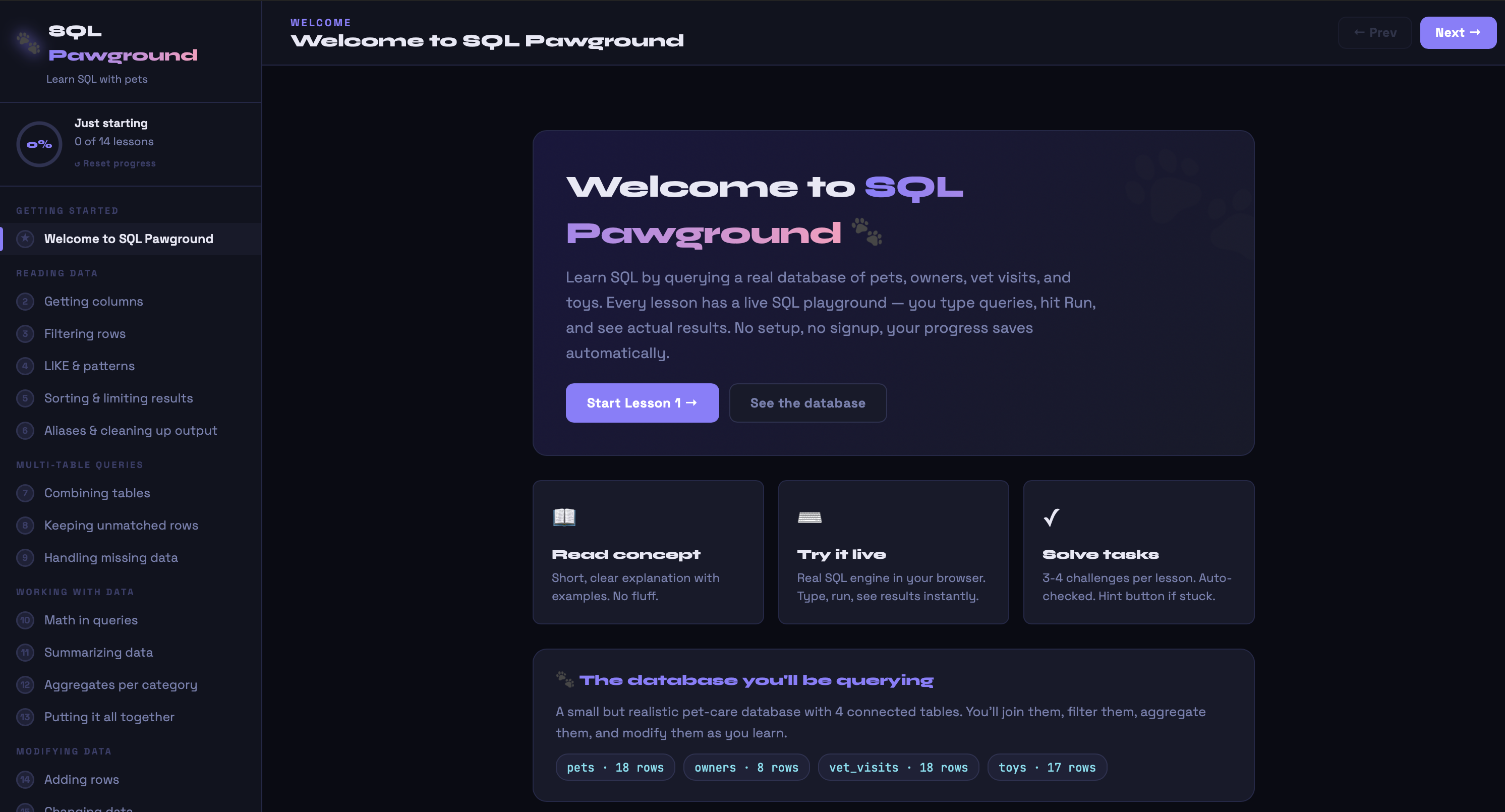
Task: Open lesson 12 Aggregates per category
Action: tap(131, 684)
